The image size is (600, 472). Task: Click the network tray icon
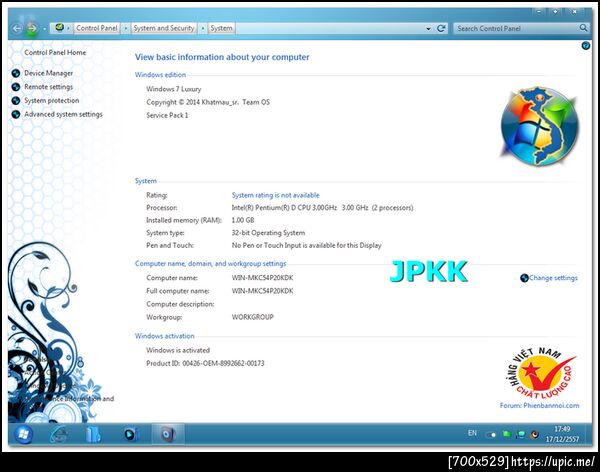click(x=521, y=434)
